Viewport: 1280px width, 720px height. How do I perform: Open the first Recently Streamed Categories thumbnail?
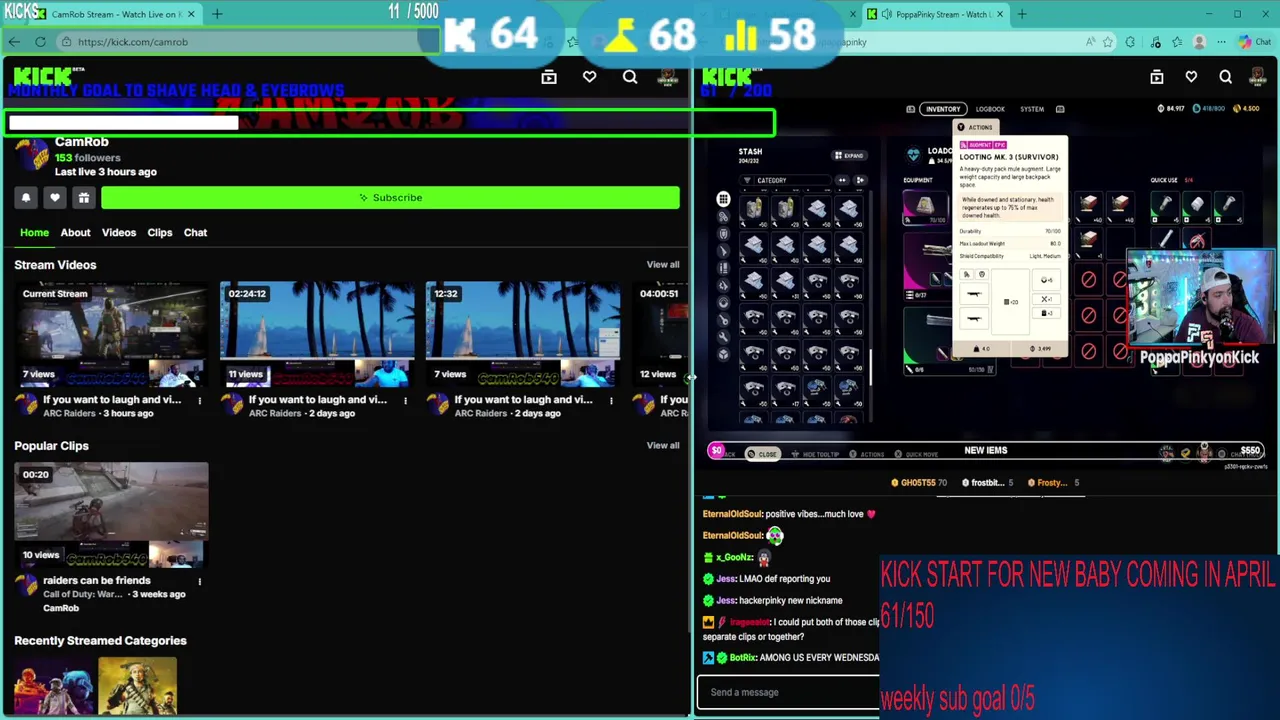click(54, 688)
